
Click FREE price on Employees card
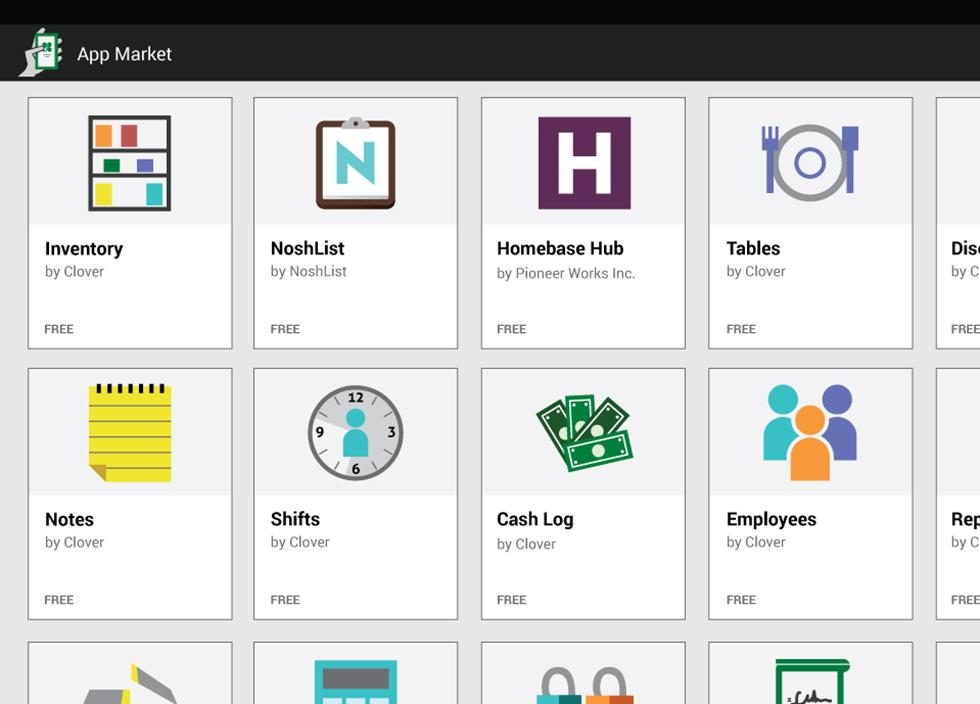pos(741,600)
